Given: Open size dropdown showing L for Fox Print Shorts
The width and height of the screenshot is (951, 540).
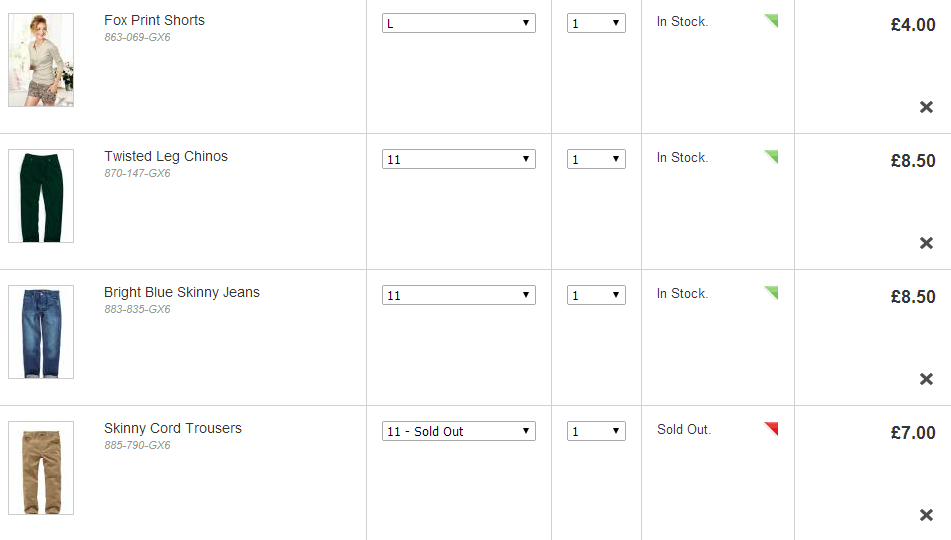Looking at the screenshot, I should pyautogui.click(x=459, y=23).
